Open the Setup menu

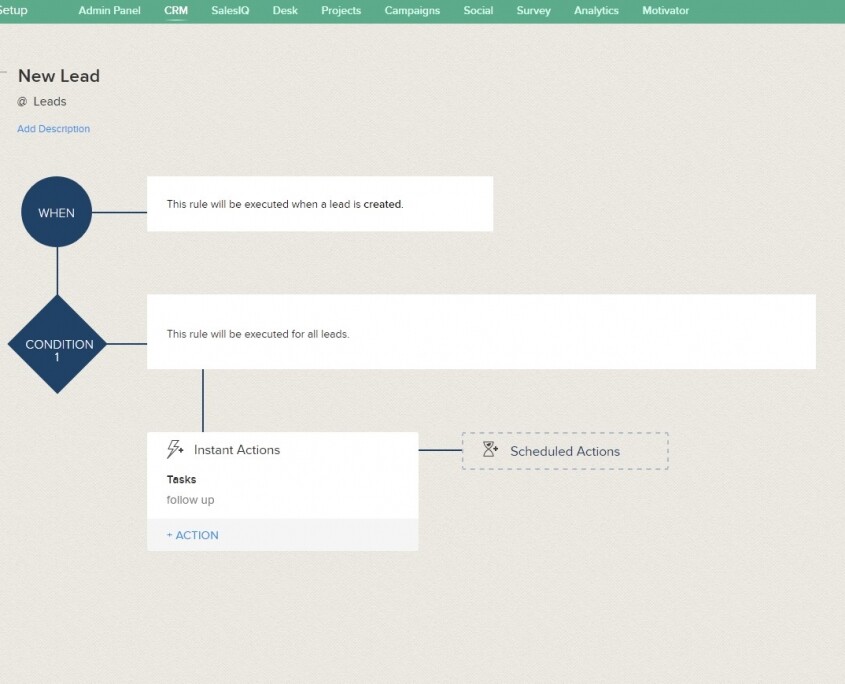13,10
